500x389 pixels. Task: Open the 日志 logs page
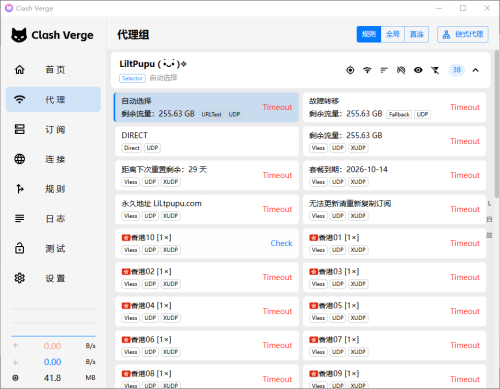(x=53, y=218)
